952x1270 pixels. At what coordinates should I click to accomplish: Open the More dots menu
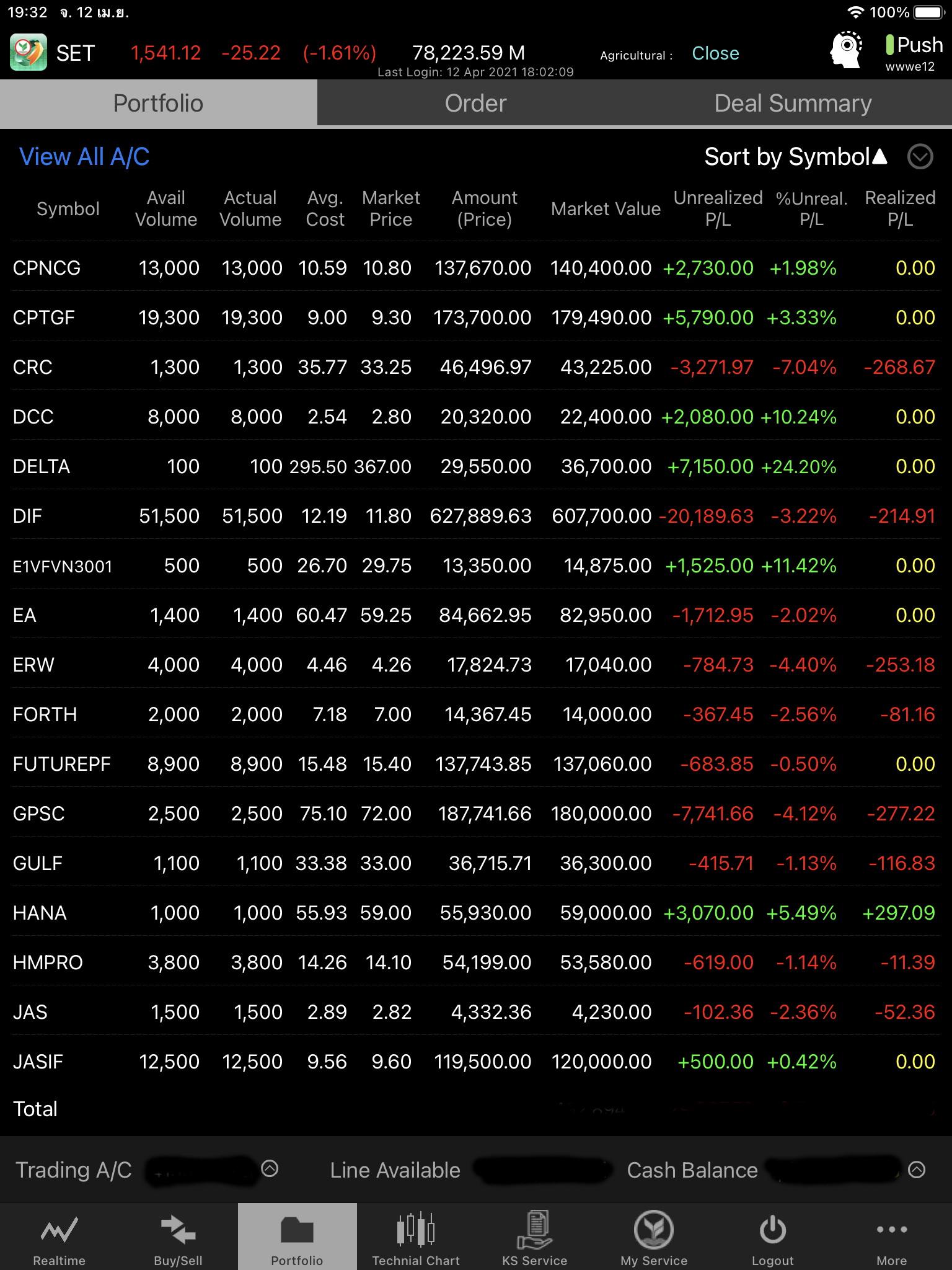tap(892, 1229)
